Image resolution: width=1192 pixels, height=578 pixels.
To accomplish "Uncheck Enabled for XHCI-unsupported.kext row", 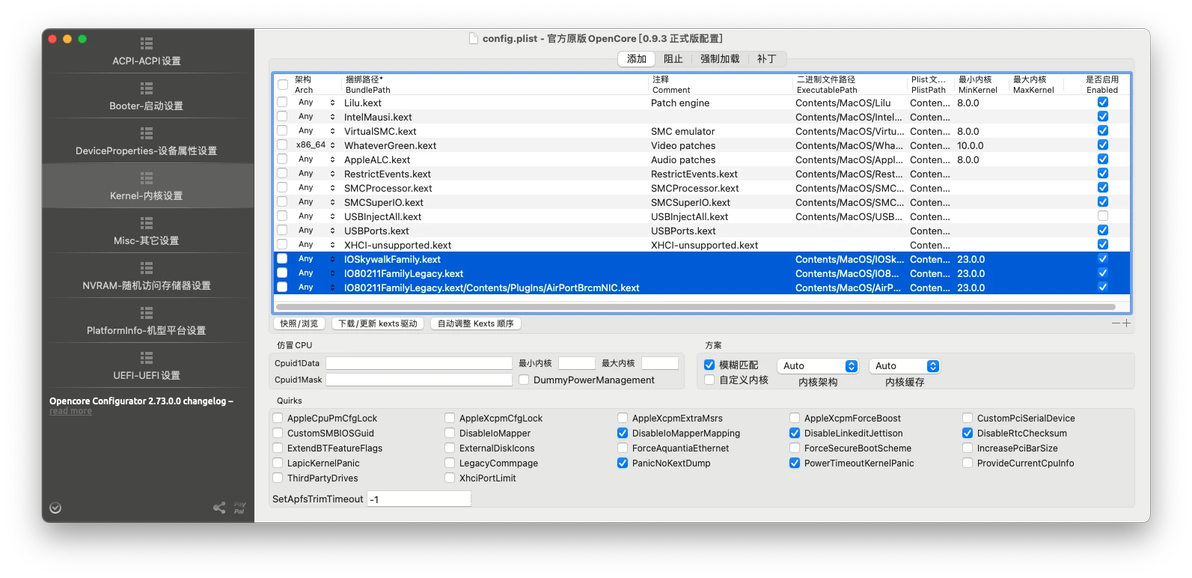I will (x=1102, y=244).
